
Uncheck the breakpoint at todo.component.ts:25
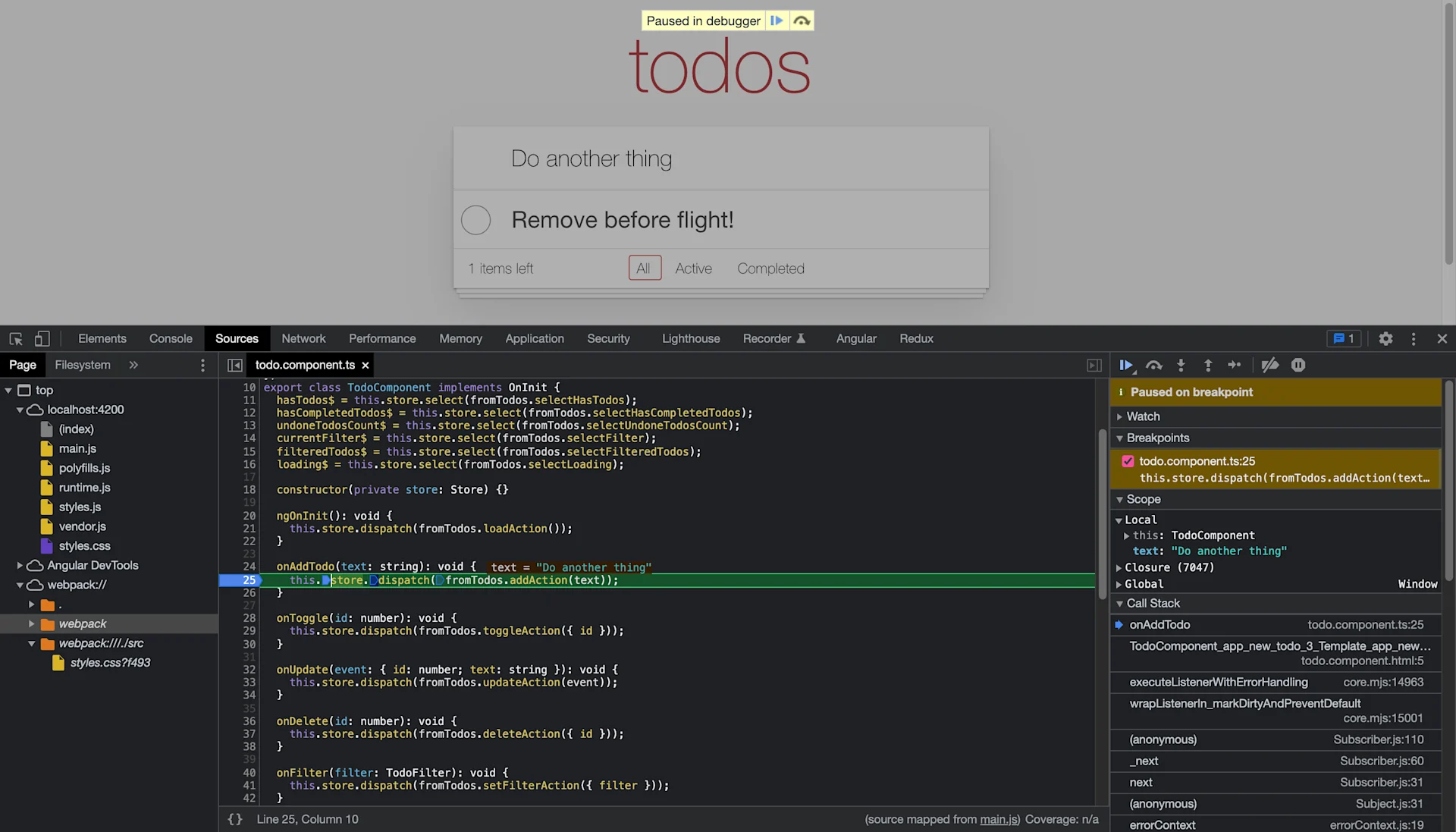click(x=1129, y=460)
